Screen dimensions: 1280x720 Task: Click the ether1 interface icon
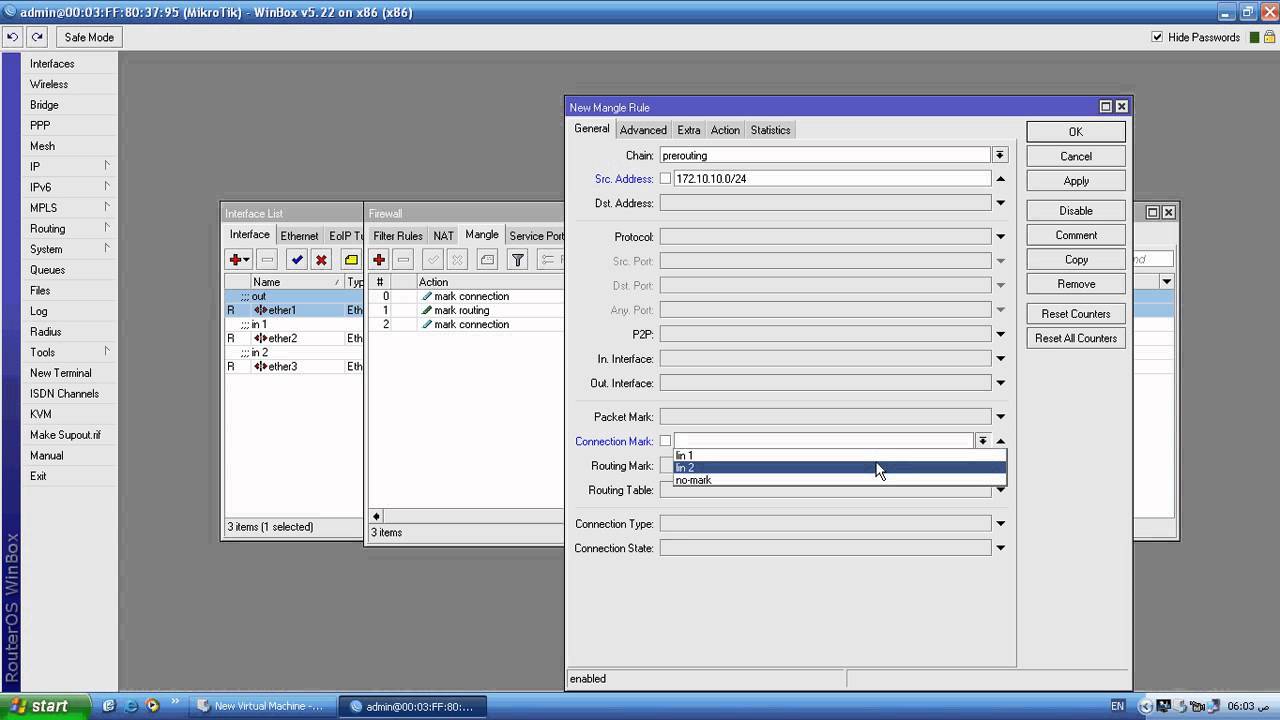pos(260,310)
